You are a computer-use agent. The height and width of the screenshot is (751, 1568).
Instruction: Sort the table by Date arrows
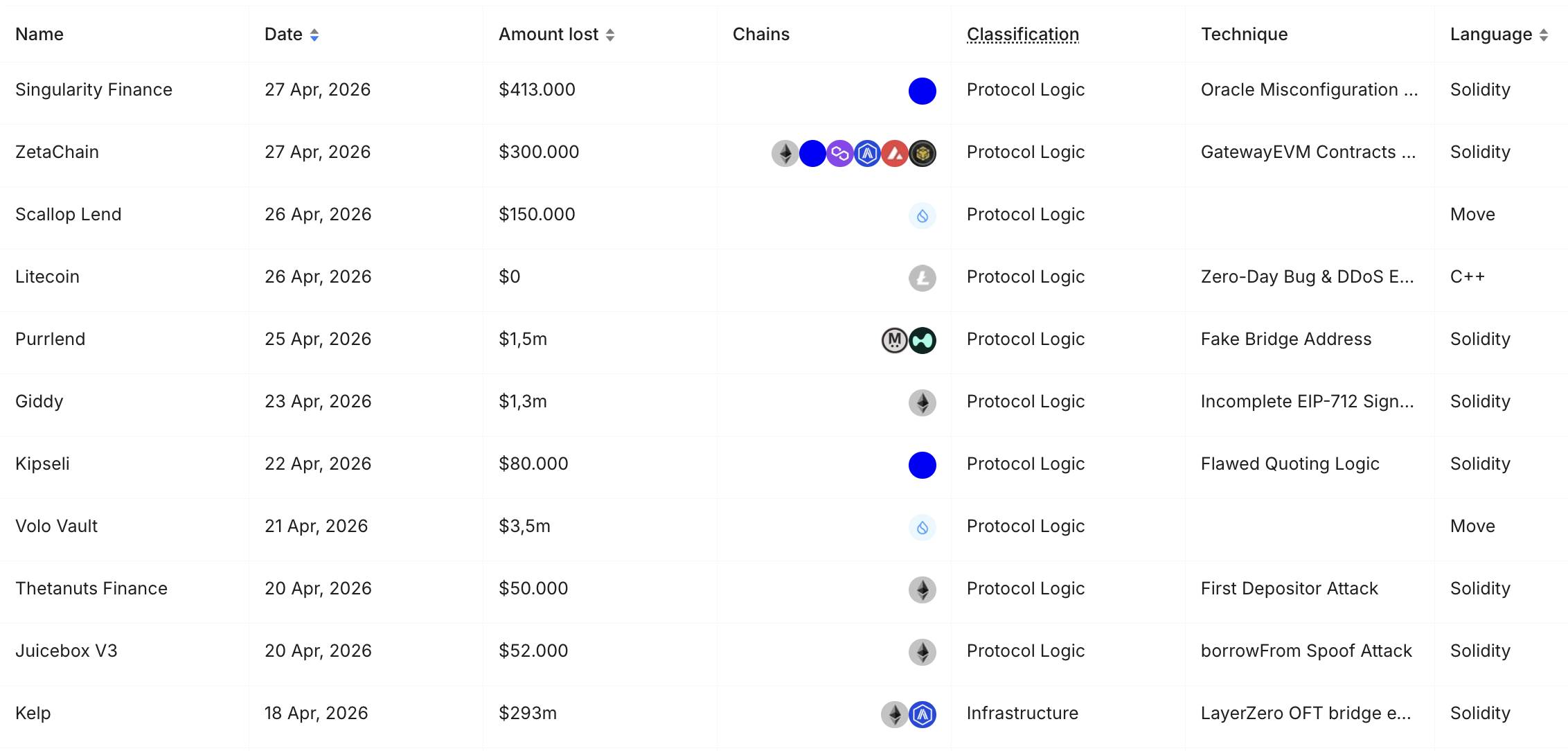click(x=314, y=35)
